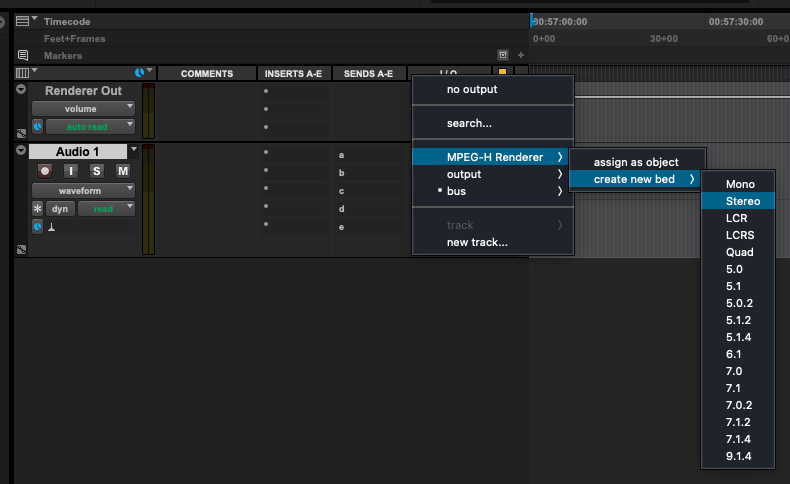Create a 7.0 bed

pyautogui.click(x=738, y=371)
